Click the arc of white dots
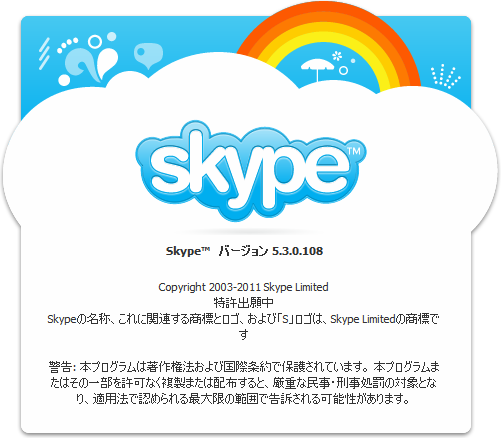This screenshot has height=438, width=501. (67, 45)
